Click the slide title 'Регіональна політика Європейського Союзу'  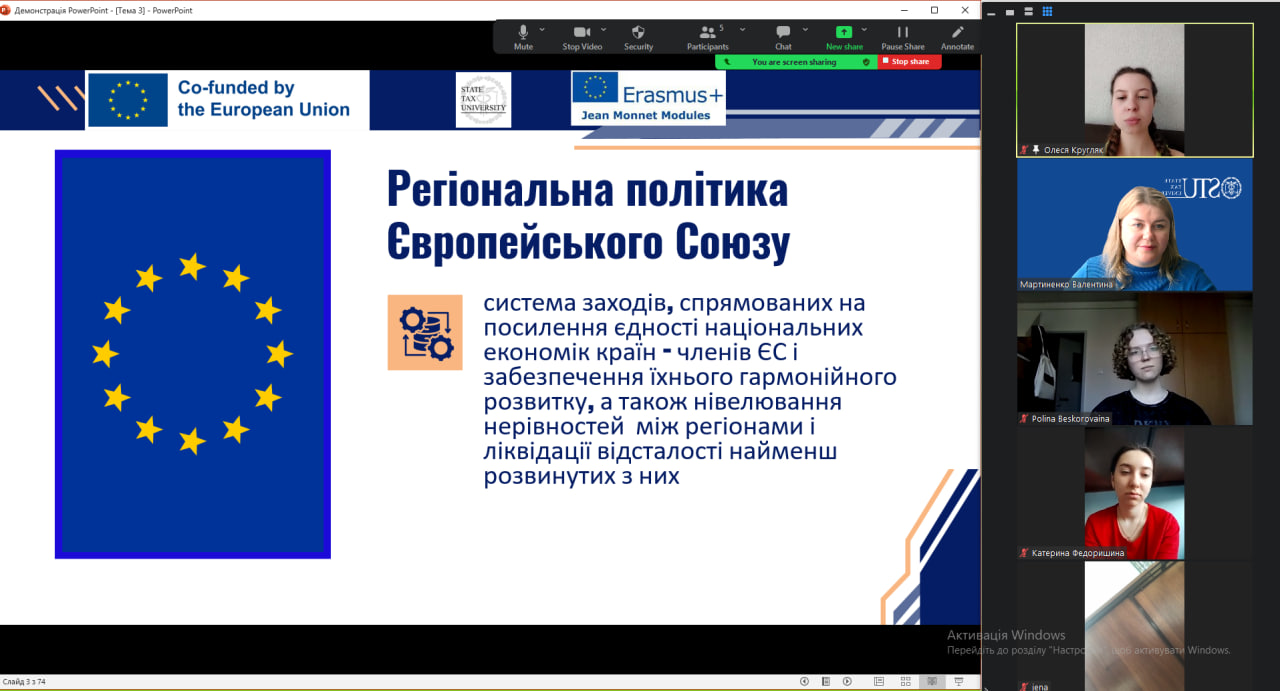click(588, 216)
